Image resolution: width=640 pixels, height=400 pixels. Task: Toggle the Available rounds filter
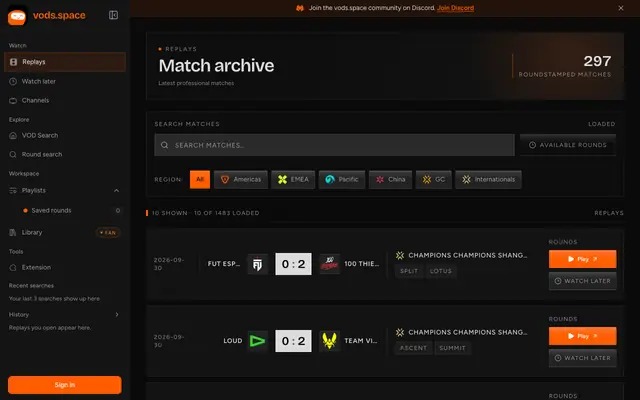coord(568,145)
